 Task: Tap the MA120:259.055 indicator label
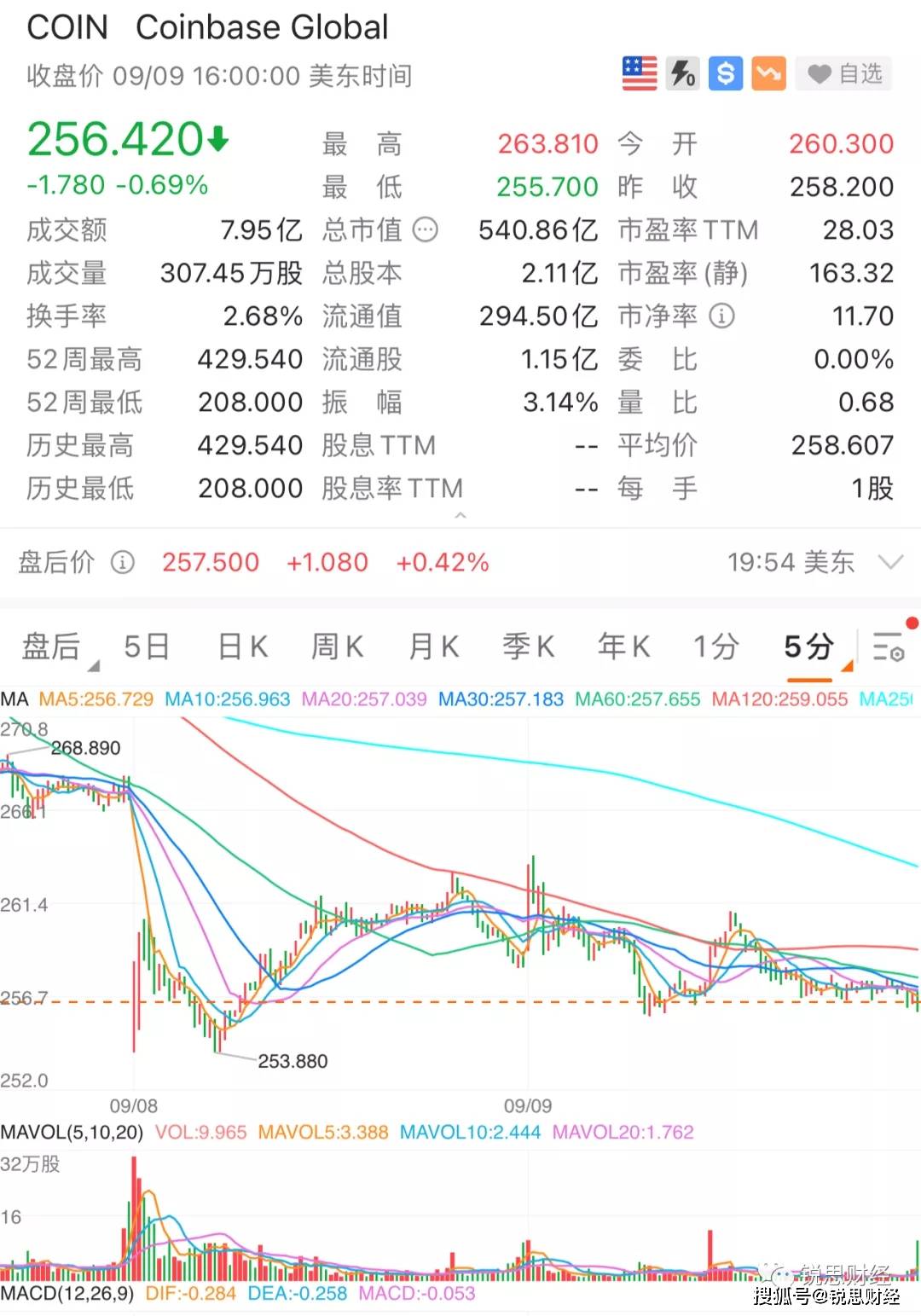point(779,699)
